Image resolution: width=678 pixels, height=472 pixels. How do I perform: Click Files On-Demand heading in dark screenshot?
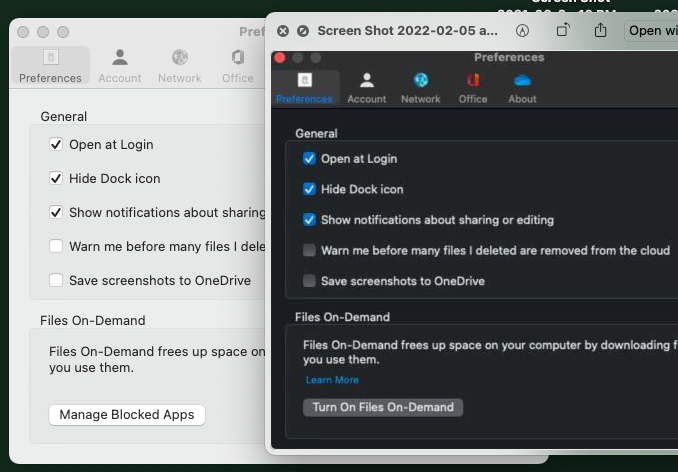click(x=342, y=317)
